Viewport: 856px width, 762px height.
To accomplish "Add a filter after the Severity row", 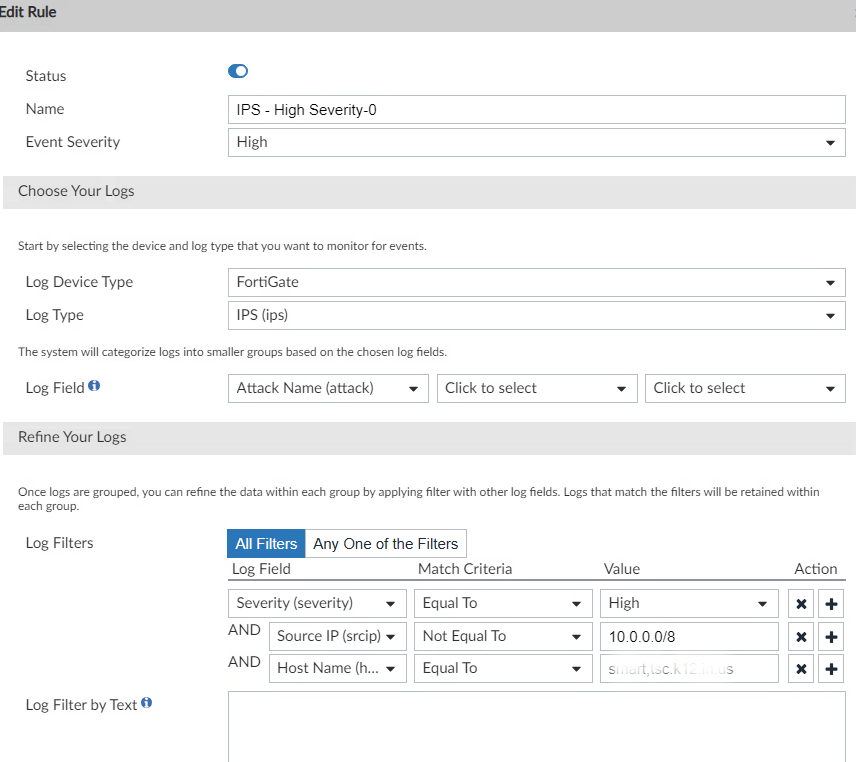I will 831,604.
